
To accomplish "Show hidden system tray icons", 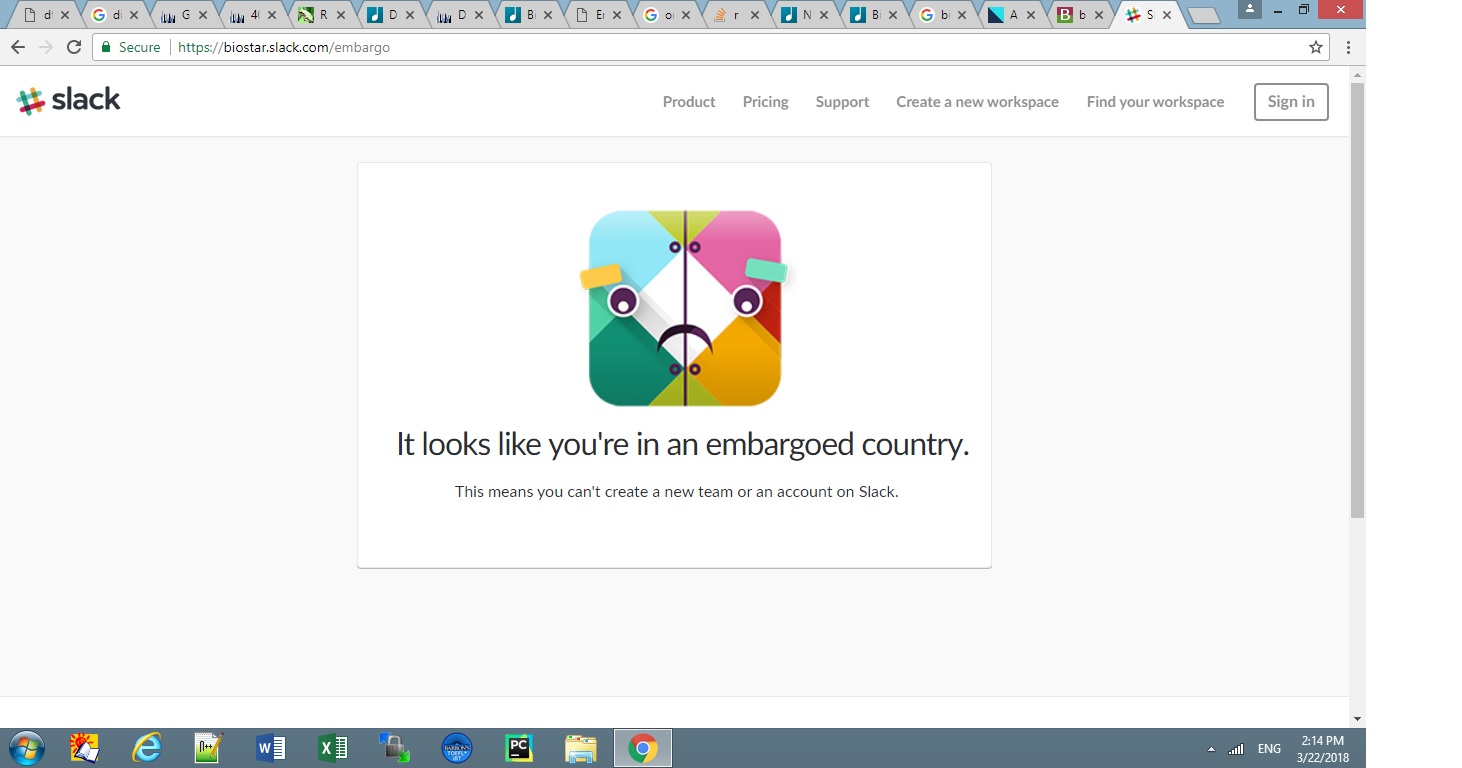I will (1211, 749).
